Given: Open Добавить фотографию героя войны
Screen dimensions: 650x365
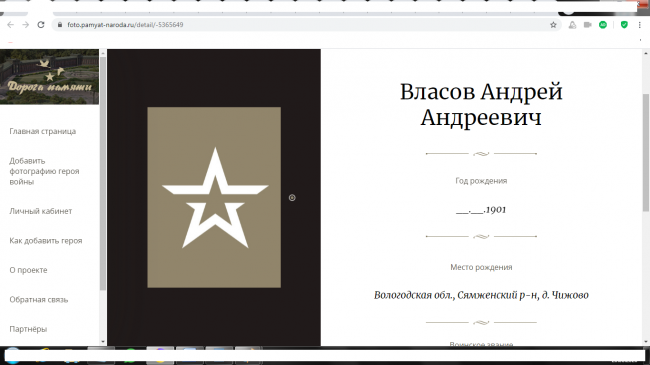Looking at the screenshot, I should pyautogui.click(x=44, y=171).
